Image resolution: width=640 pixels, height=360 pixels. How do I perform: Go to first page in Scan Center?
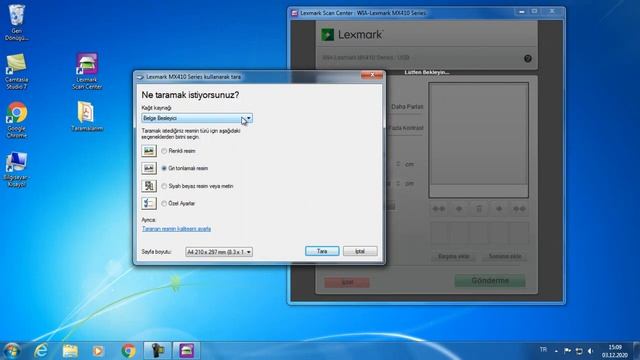439,209
